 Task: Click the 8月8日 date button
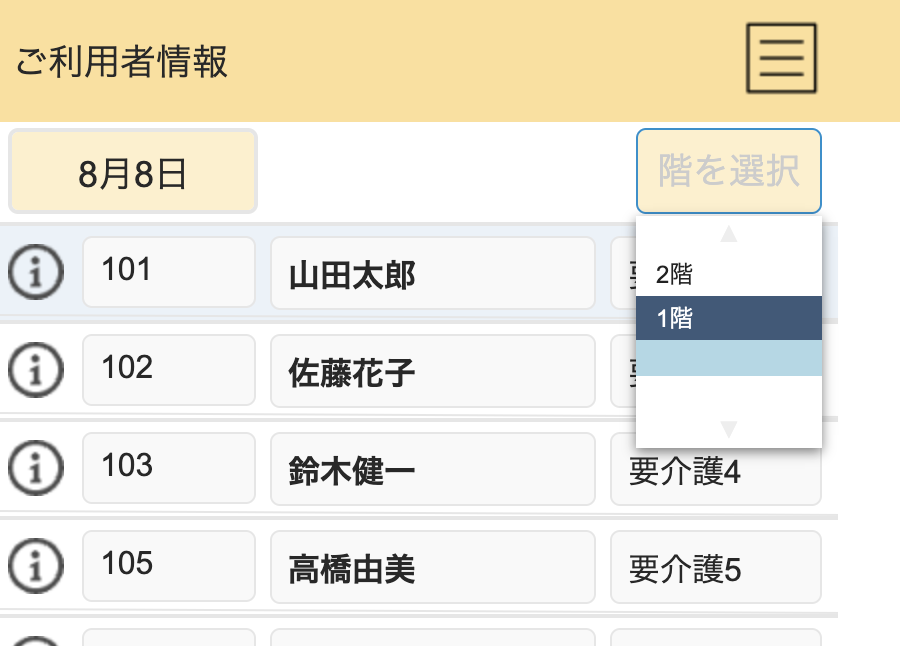(133, 172)
